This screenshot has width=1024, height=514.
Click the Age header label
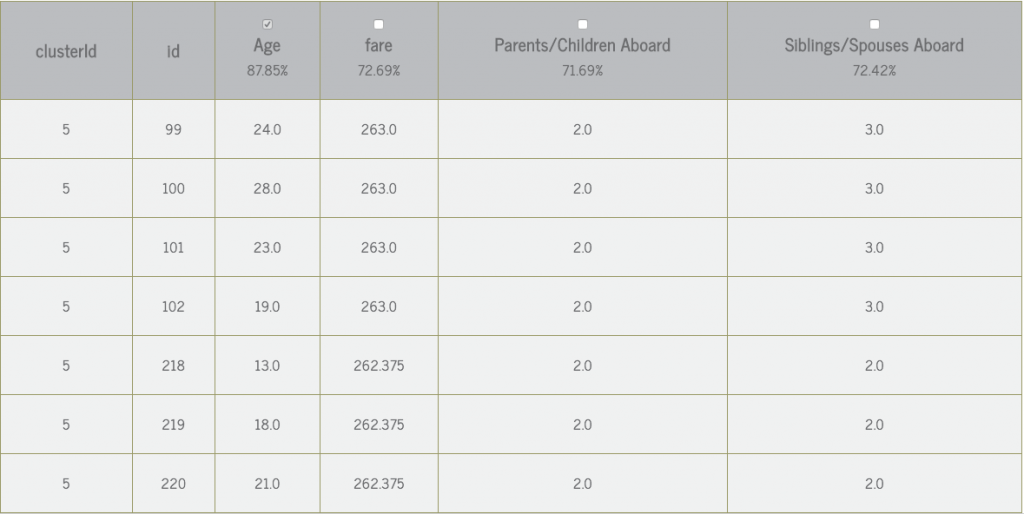tap(267, 45)
